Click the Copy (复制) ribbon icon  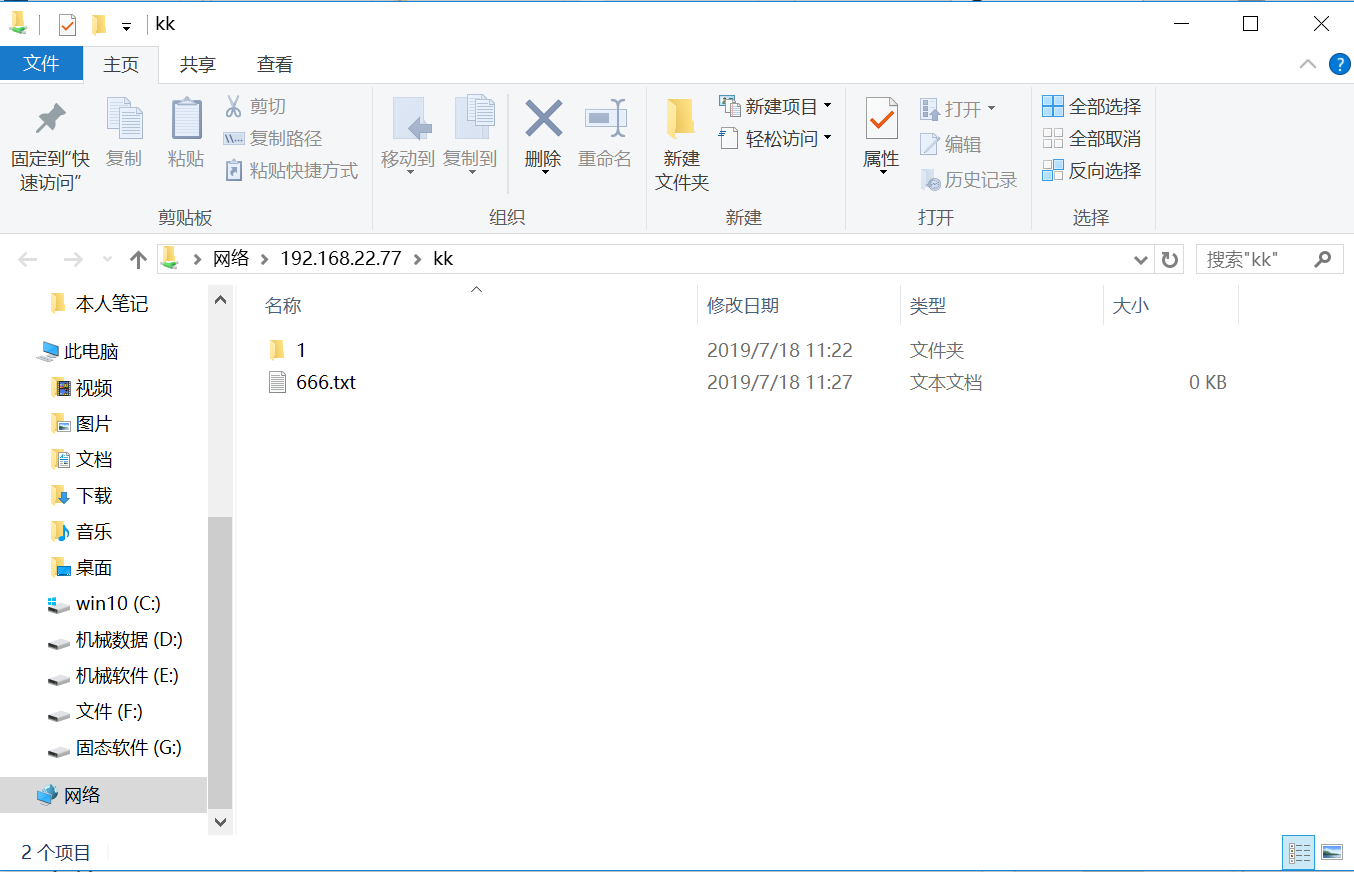(x=124, y=120)
